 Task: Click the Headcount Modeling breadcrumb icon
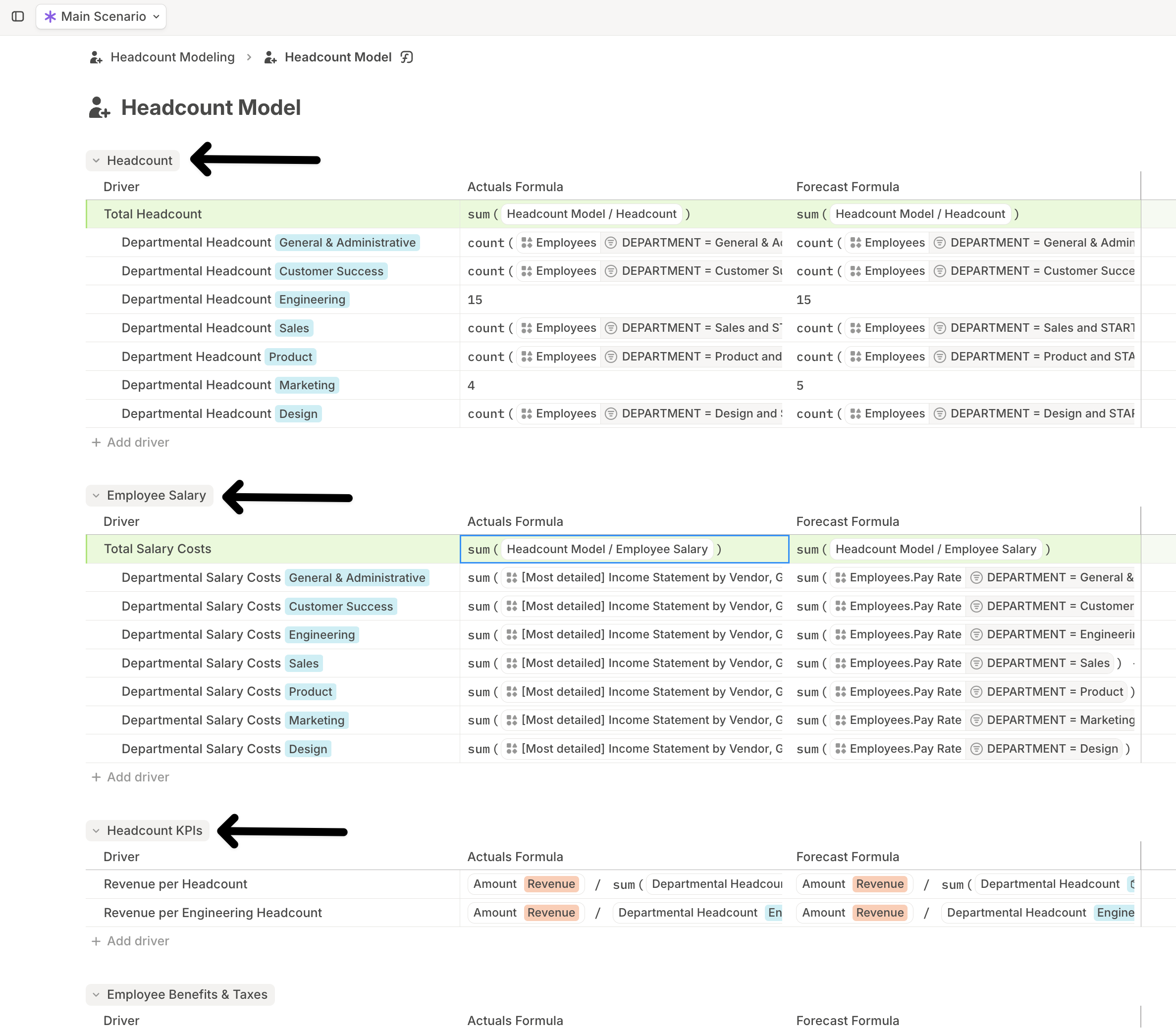(x=96, y=57)
